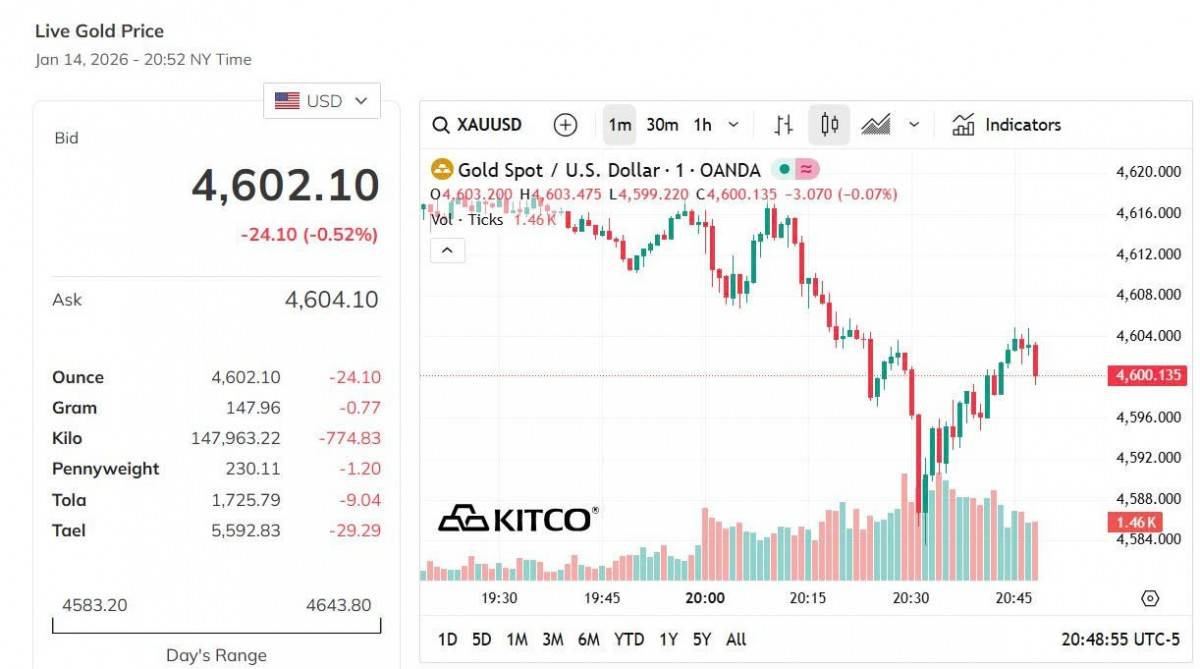The height and width of the screenshot is (669, 1200).
Task: Expand more chart styles dropdown arrow
Action: click(914, 125)
